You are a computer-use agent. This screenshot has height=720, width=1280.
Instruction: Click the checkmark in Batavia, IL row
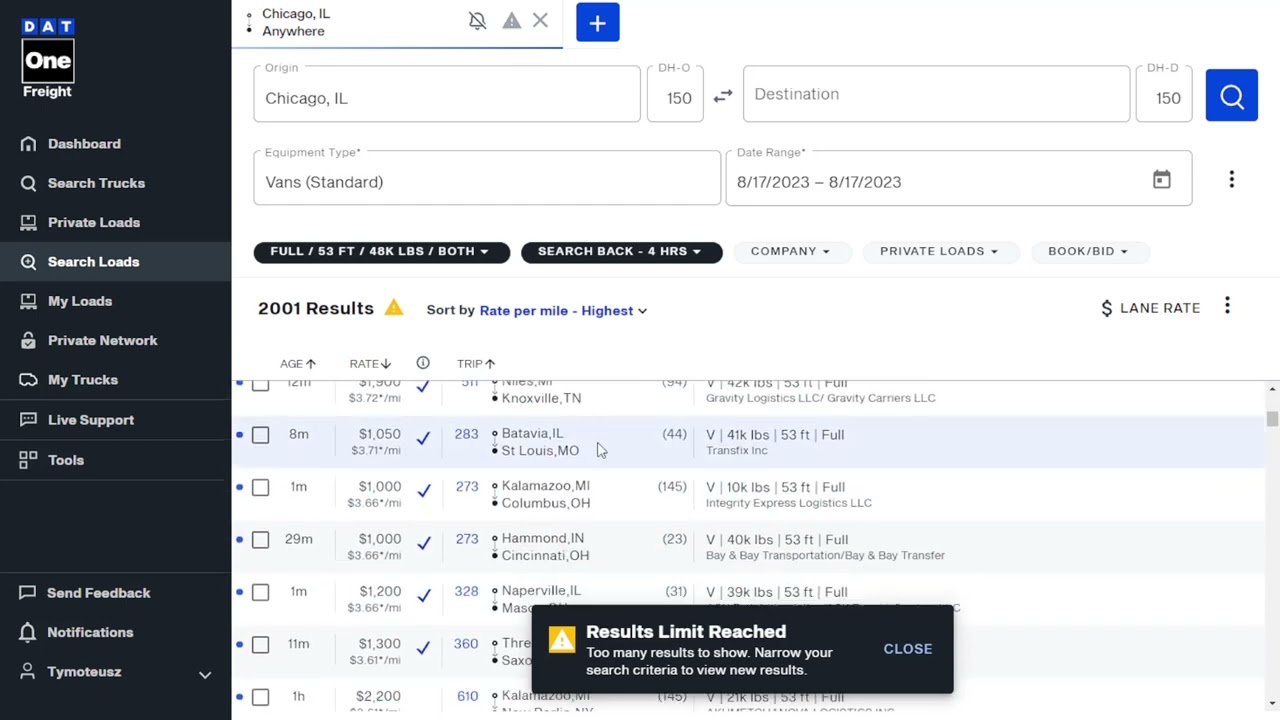coord(423,438)
